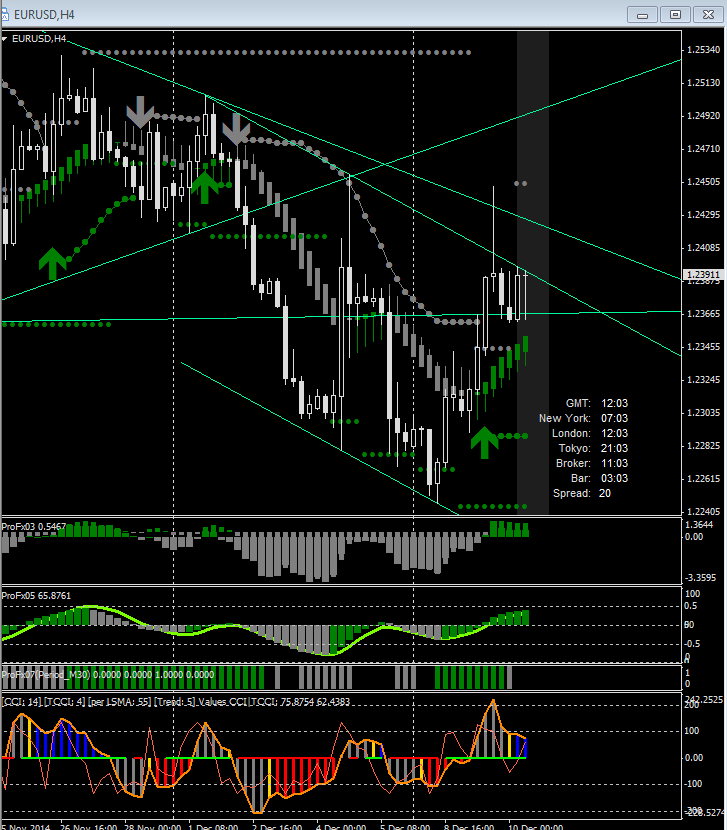Select the second gray down arrow signal
This screenshot has height=830, width=727.
[235, 129]
